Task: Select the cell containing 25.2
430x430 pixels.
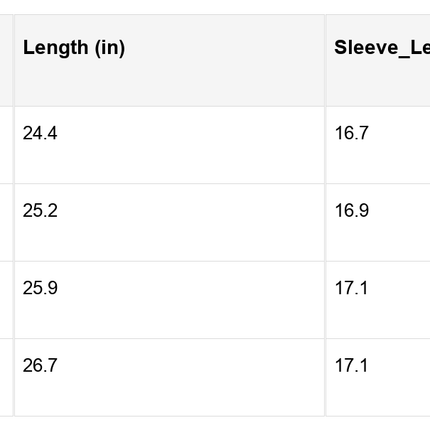Action: tap(169, 222)
